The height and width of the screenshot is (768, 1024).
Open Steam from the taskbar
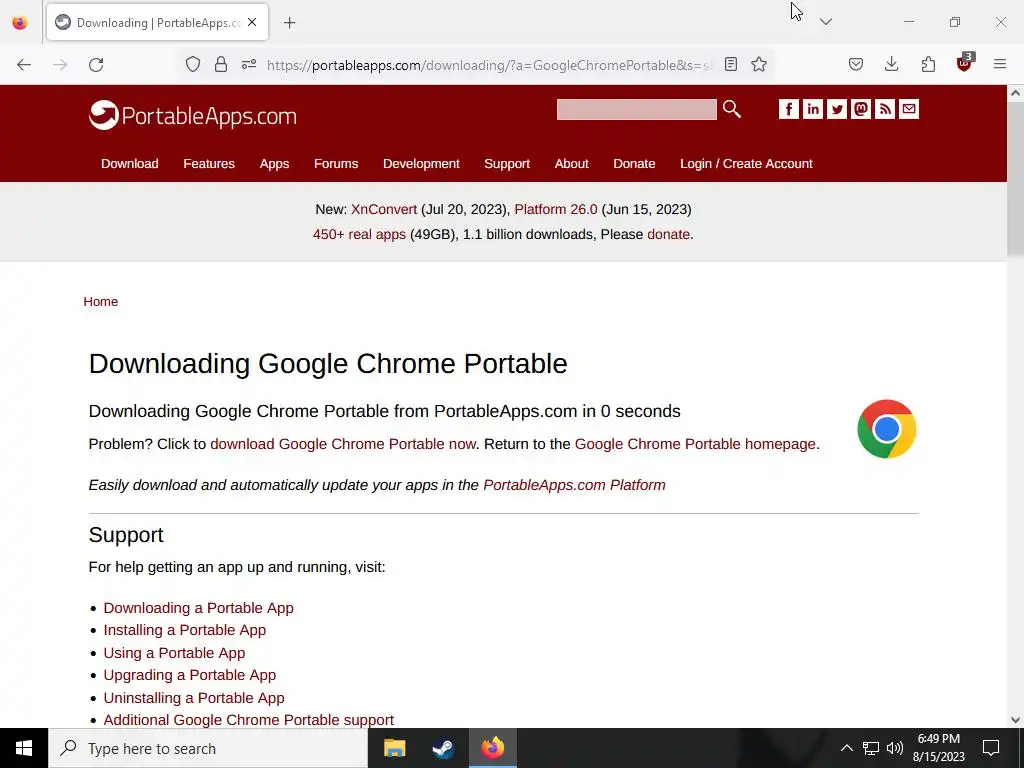coord(443,748)
